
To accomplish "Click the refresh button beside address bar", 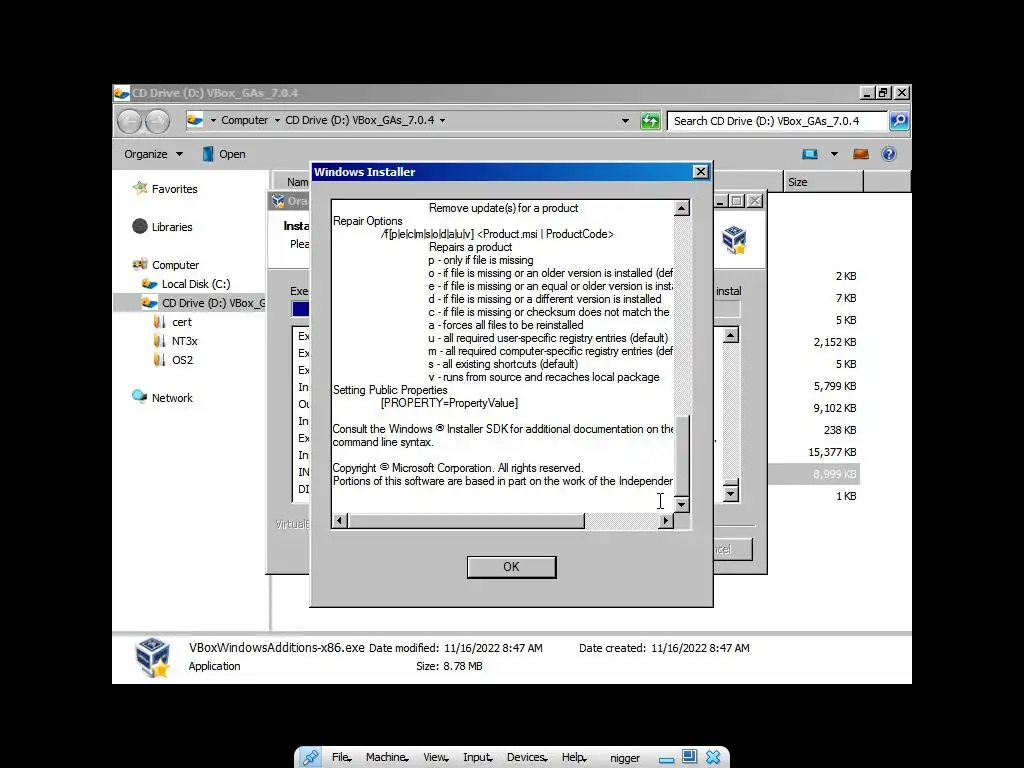I will pos(650,121).
